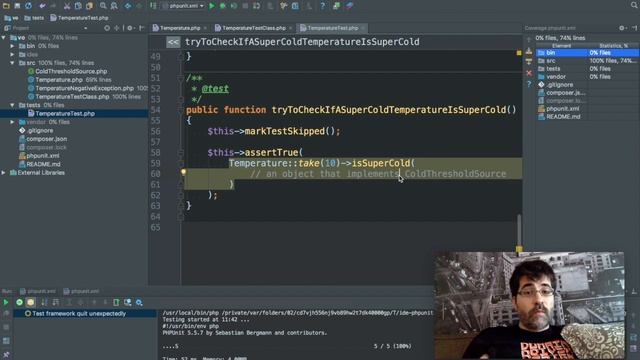Toggle show passed tests green button

19,302
